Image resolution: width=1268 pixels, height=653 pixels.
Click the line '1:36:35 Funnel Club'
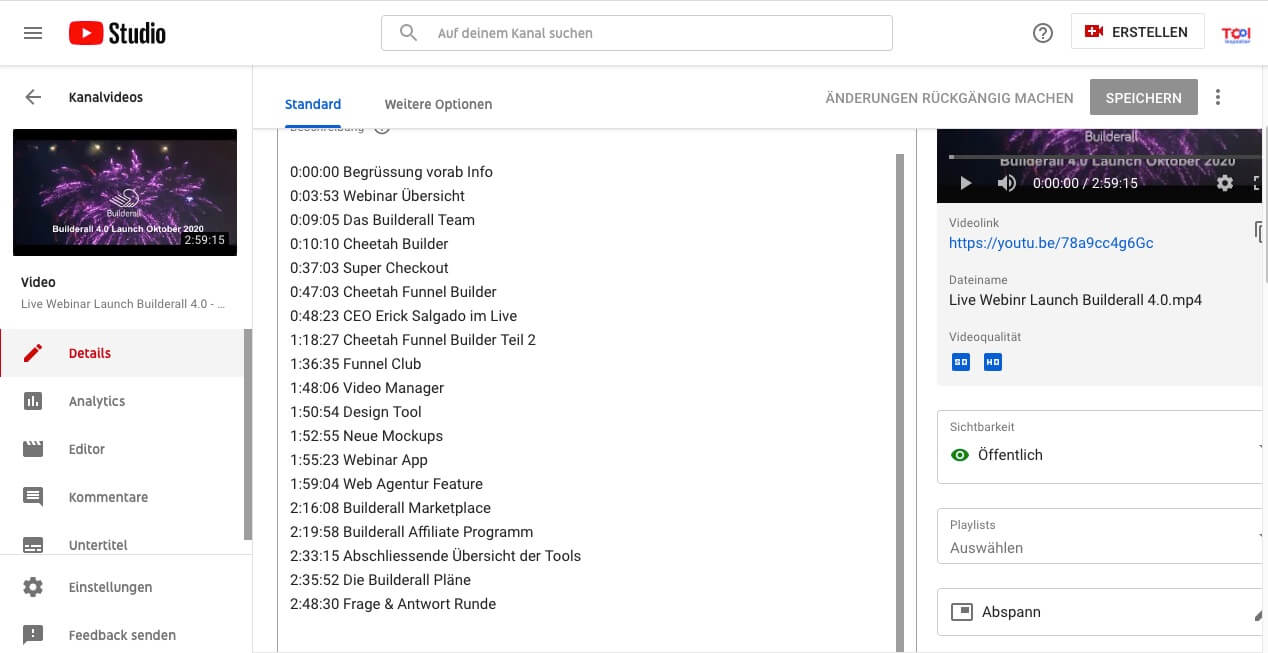click(x=355, y=364)
